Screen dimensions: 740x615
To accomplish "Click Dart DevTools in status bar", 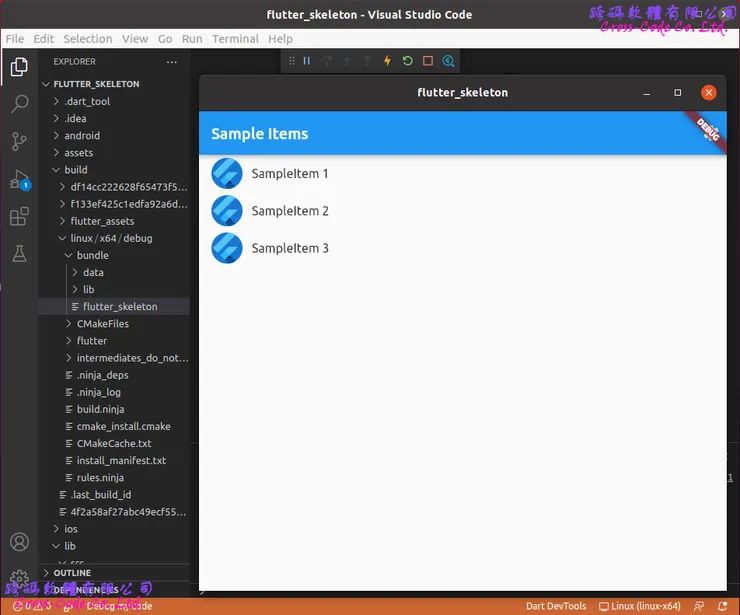I will tap(556, 606).
